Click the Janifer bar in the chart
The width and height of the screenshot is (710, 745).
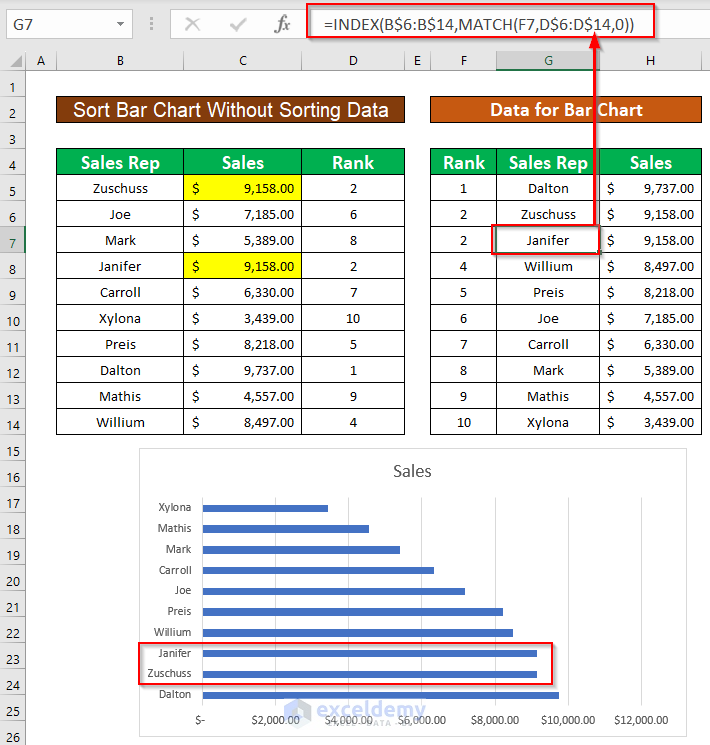(370, 653)
